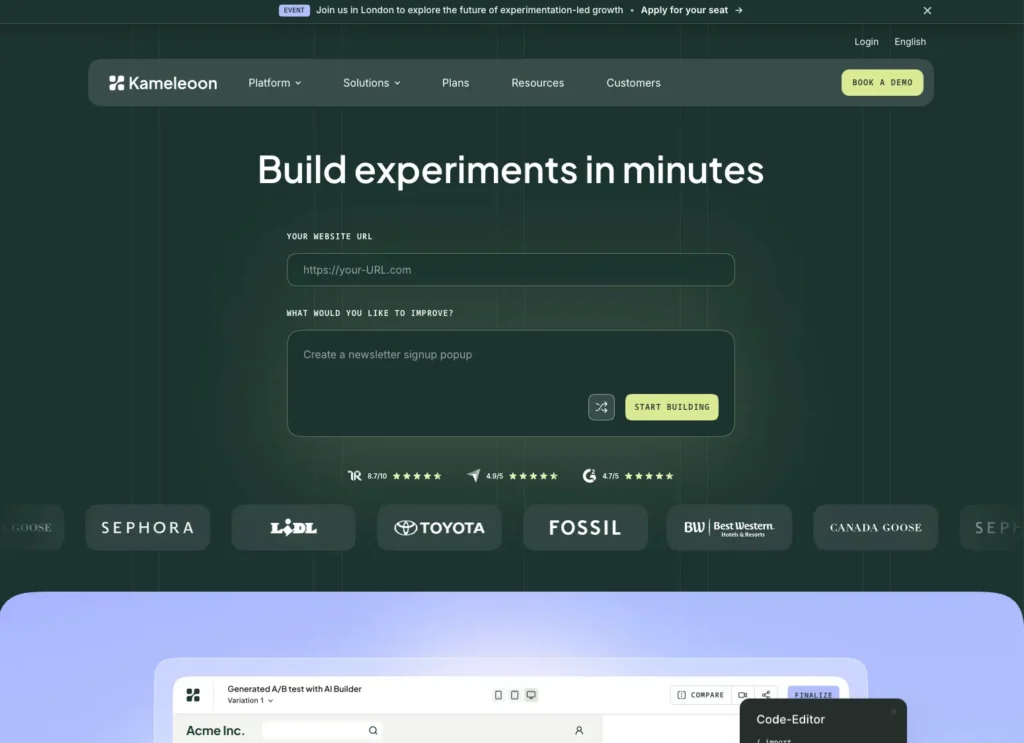Click the share icon in preview toolbar
1024x743 pixels.
pyautogui.click(x=766, y=695)
